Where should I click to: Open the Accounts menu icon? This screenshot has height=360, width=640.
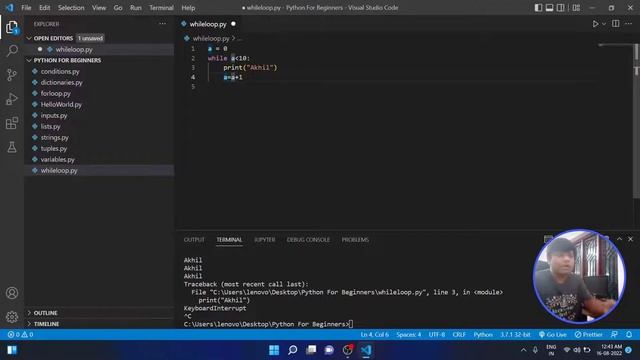12,293
